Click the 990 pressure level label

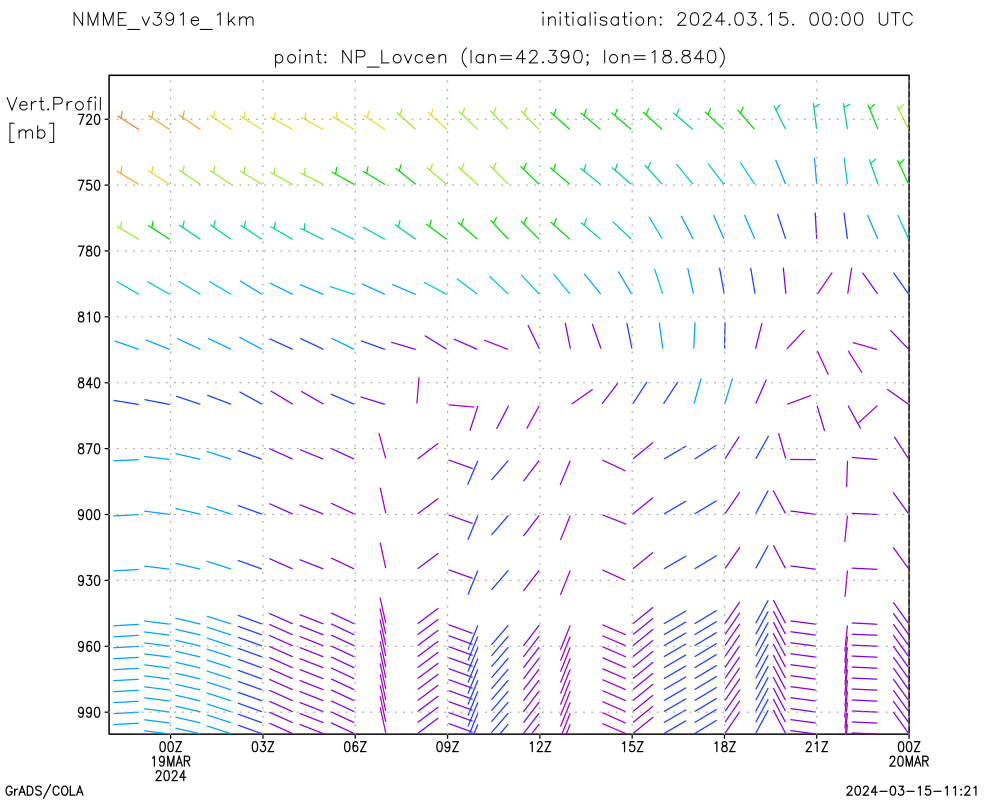pos(89,713)
